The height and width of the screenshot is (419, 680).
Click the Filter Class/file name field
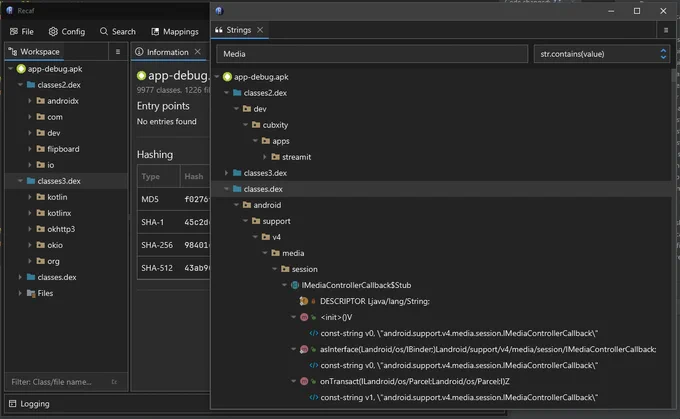coord(59,382)
